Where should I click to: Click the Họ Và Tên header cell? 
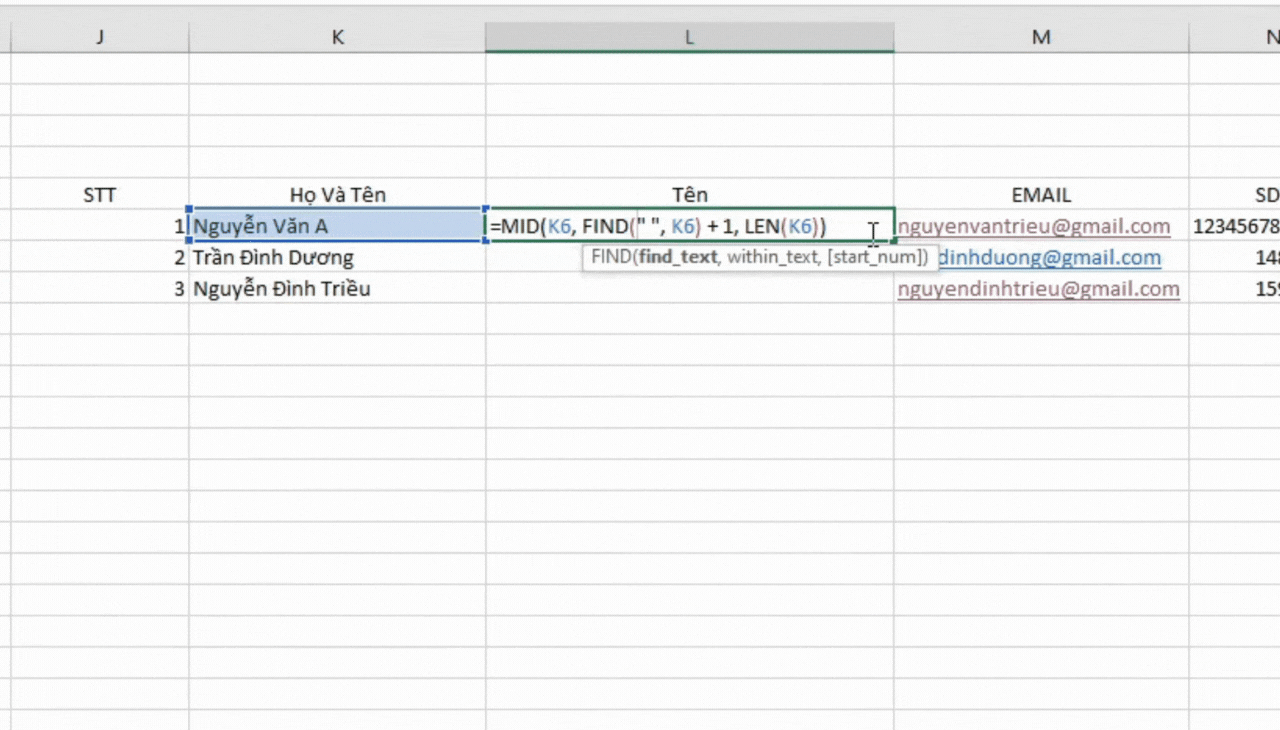point(337,195)
